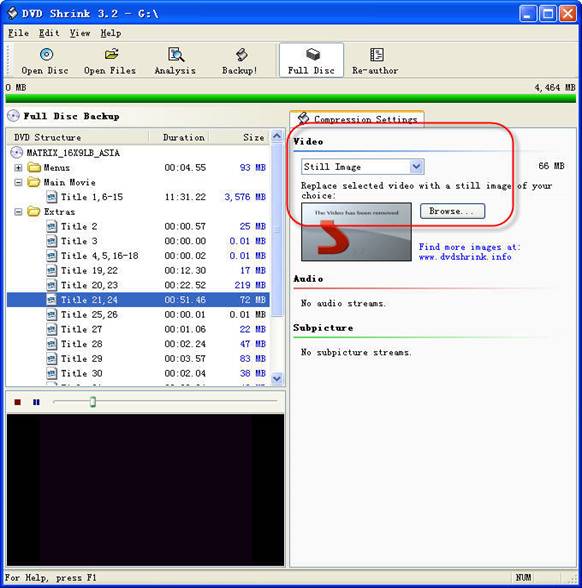Click the scroll up arrow of the title list
This screenshot has width=582, height=588.
[277, 136]
